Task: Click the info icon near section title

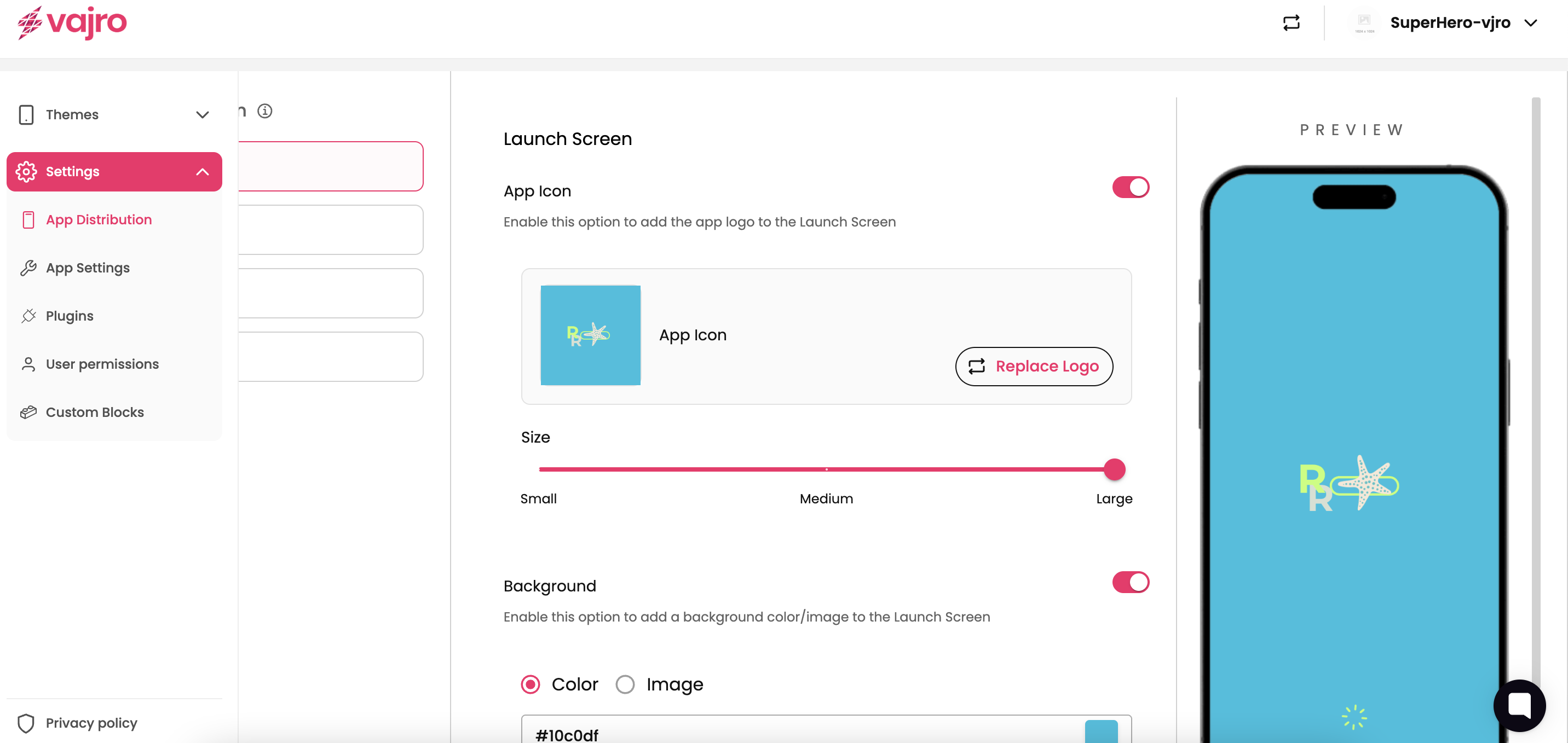Action: 264,111
